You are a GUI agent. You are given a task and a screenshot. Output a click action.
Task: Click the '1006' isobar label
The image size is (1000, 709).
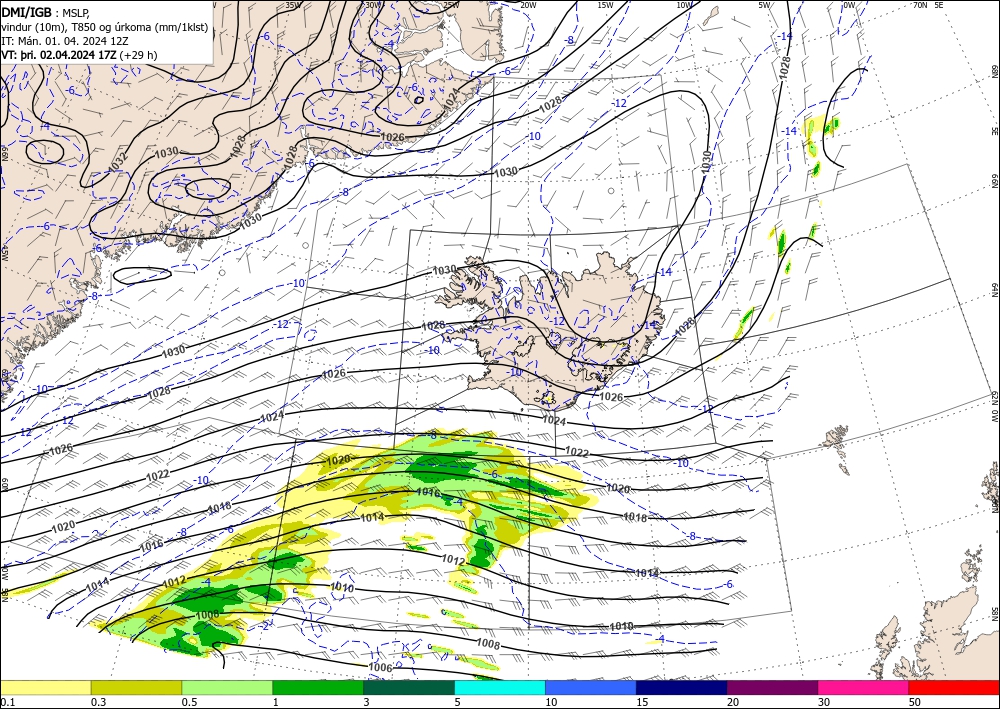[380, 667]
